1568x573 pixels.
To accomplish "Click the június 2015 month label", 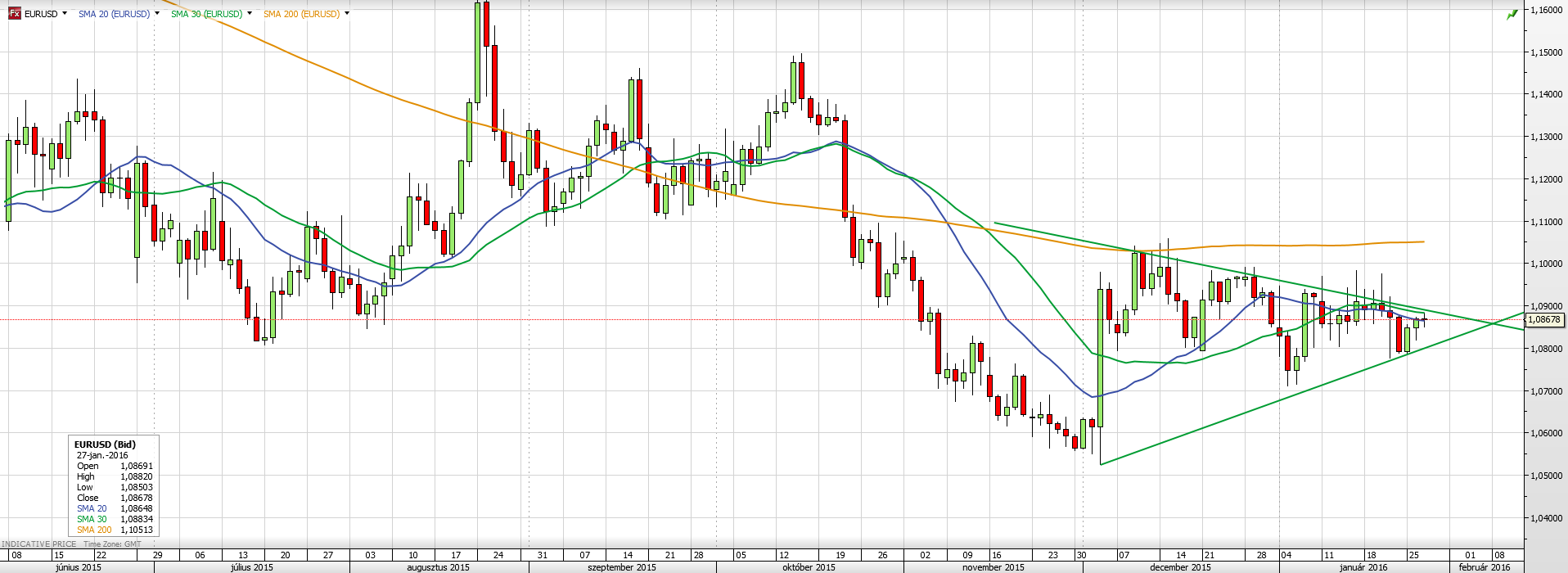I will [x=79, y=567].
